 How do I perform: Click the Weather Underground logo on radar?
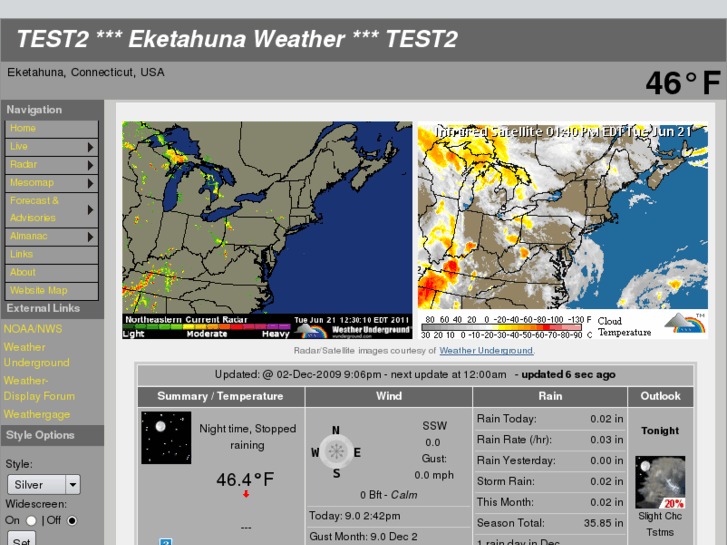(354, 330)
